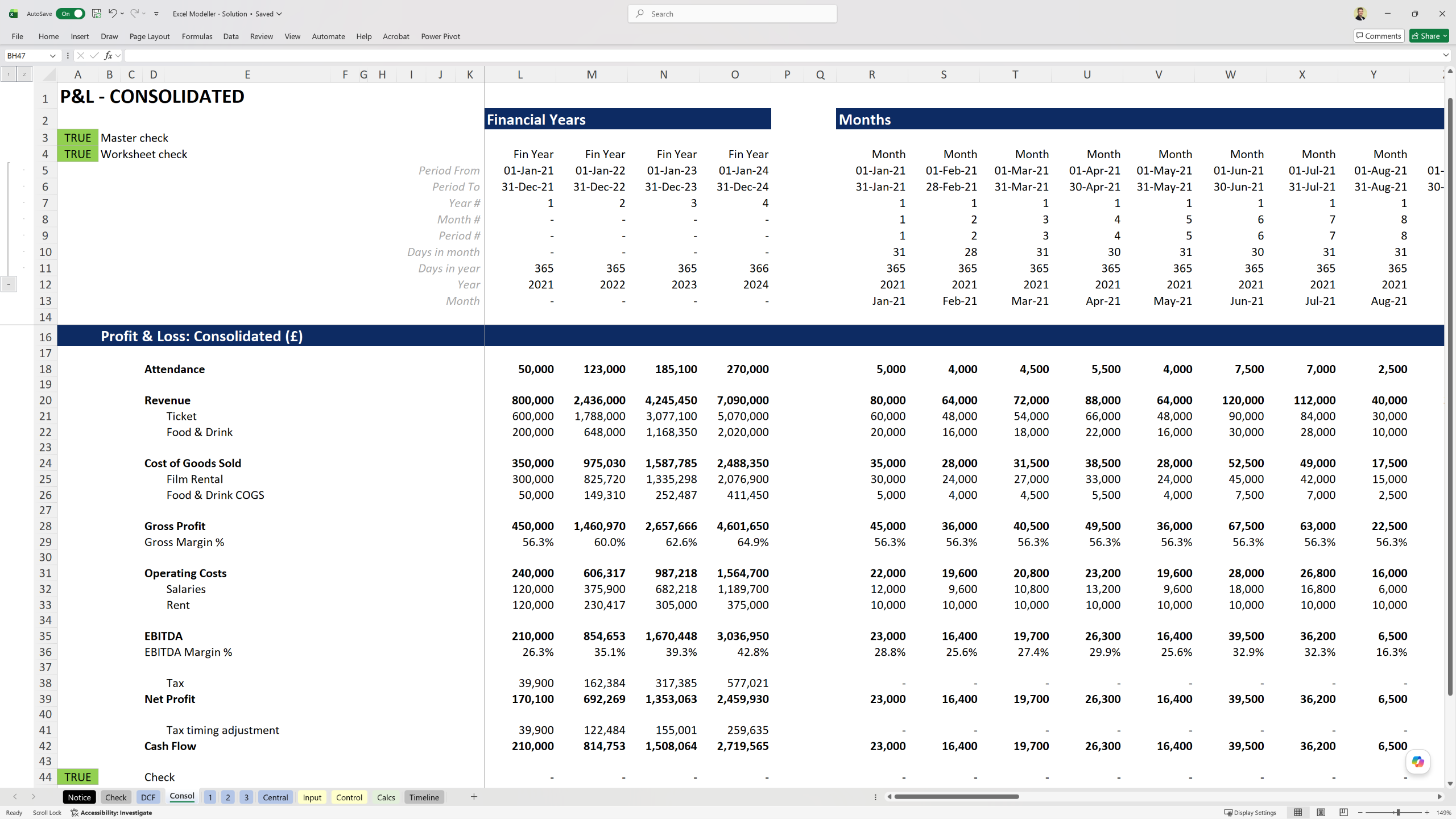Click zoom in plus icon

[x=1427, y=813]
